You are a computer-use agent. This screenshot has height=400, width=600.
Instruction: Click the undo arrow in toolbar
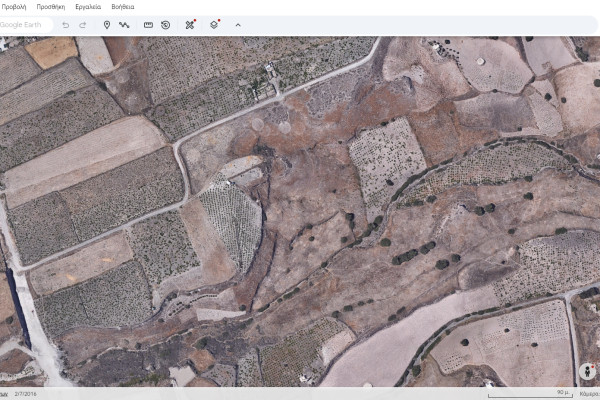66,24
